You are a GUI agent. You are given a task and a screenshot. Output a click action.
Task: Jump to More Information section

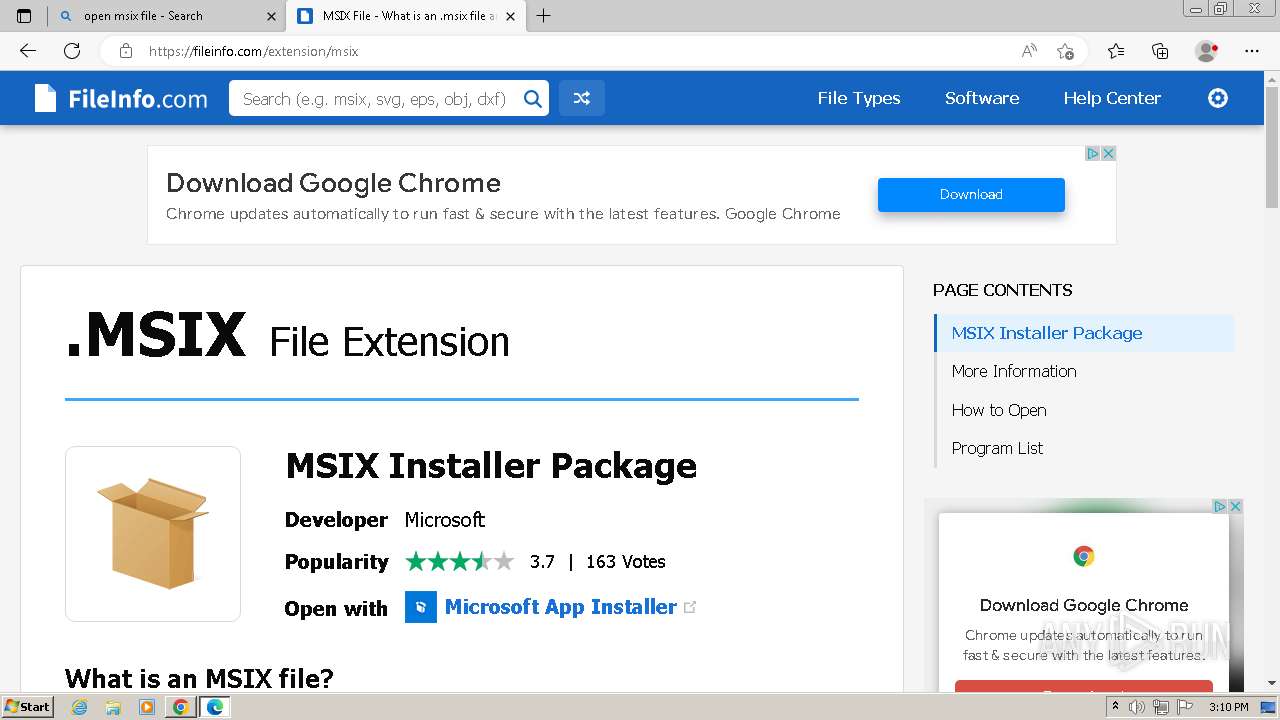[1014, 371]
